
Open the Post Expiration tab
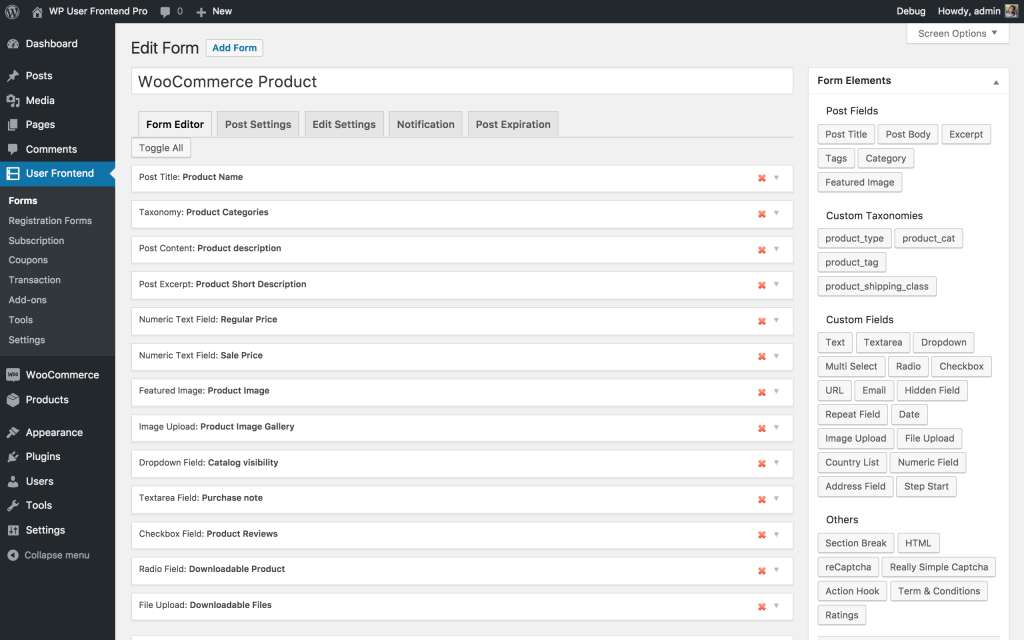(x=513, y=124)
